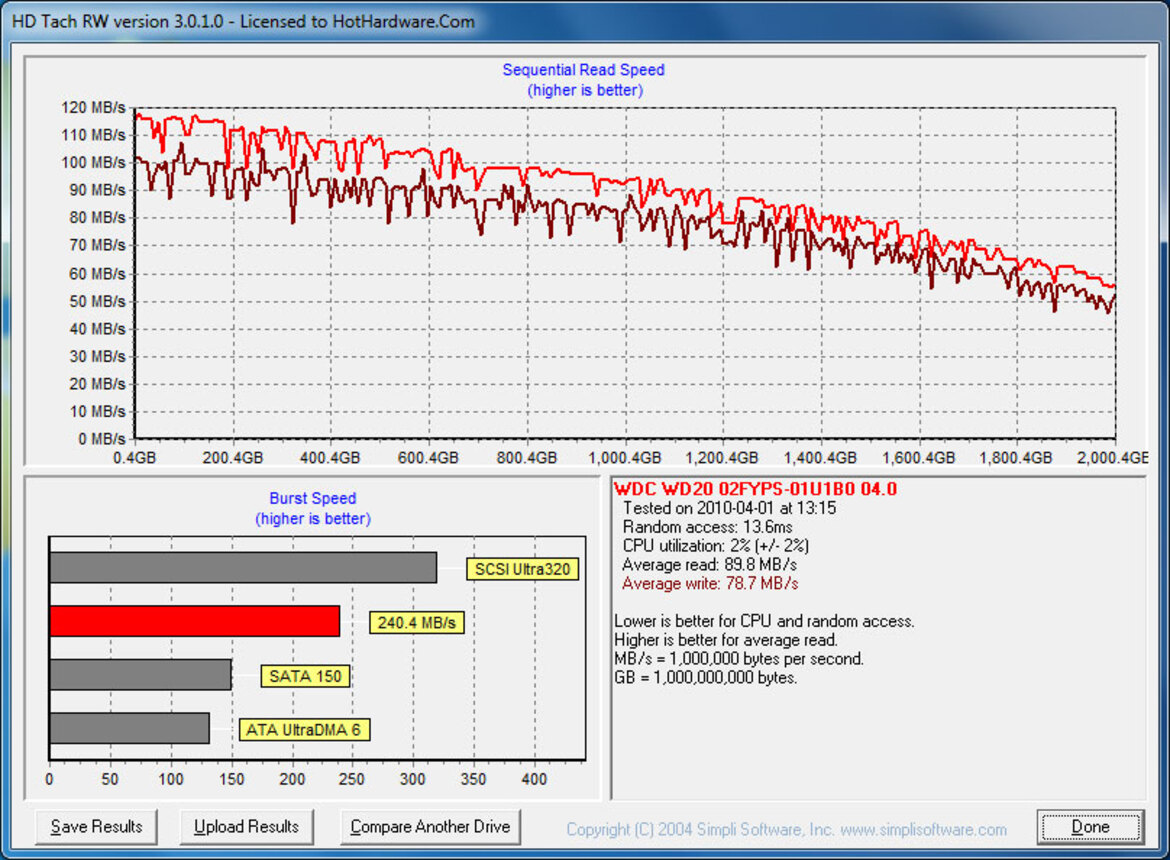
Task: Select the red 240.4 MB/s burst bar
Action: click(x=195, y=621)
